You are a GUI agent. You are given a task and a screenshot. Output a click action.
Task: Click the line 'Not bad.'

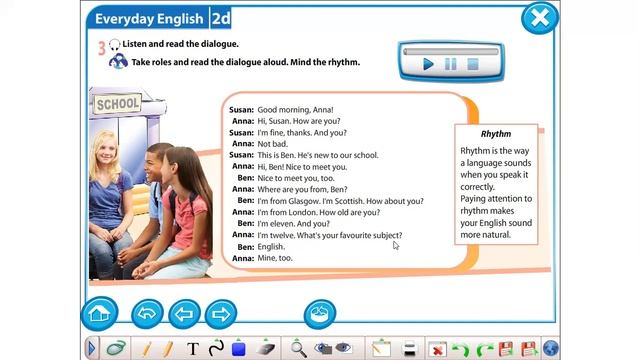272,144
